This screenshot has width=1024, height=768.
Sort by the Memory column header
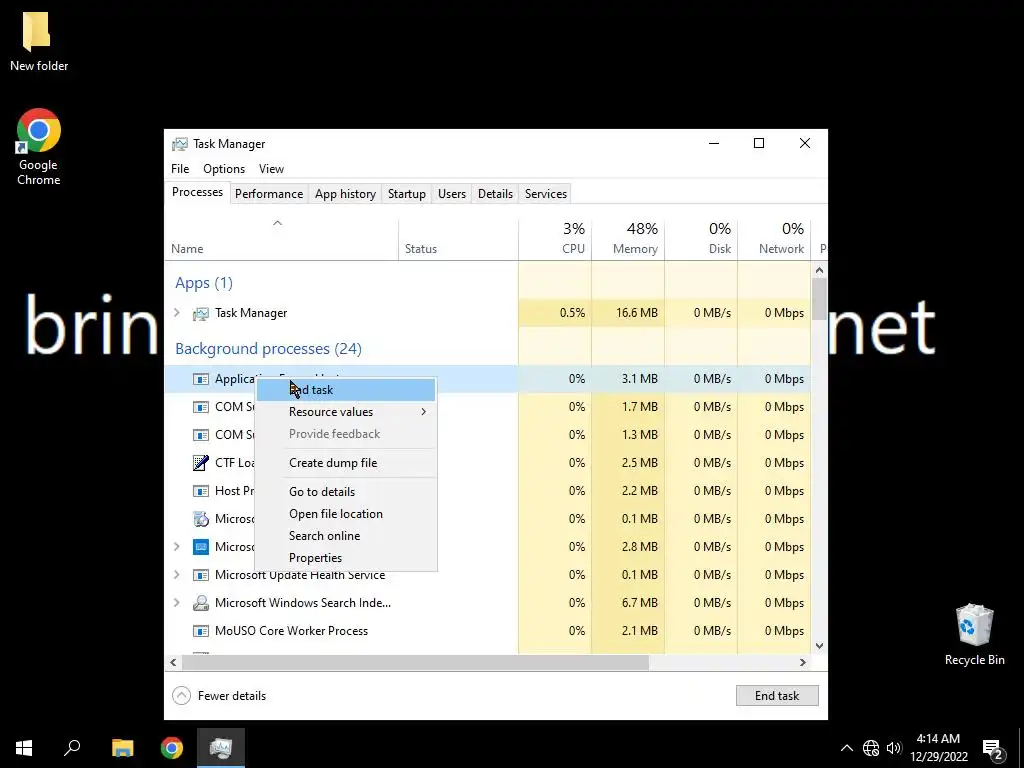[x=628, y=239]
